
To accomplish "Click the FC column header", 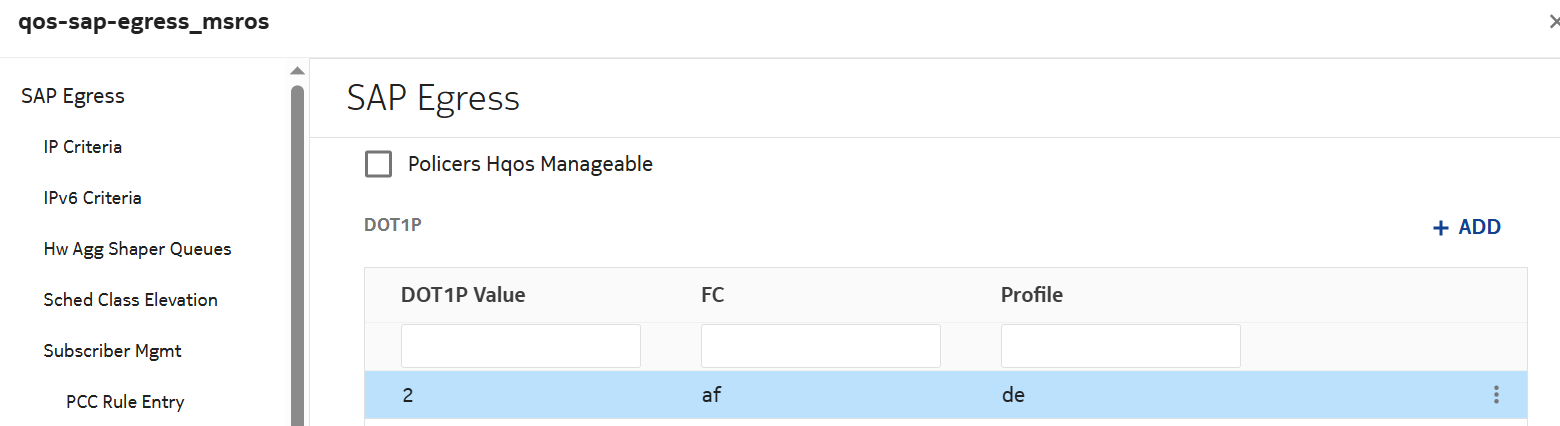I will click(x=713, y=295).
